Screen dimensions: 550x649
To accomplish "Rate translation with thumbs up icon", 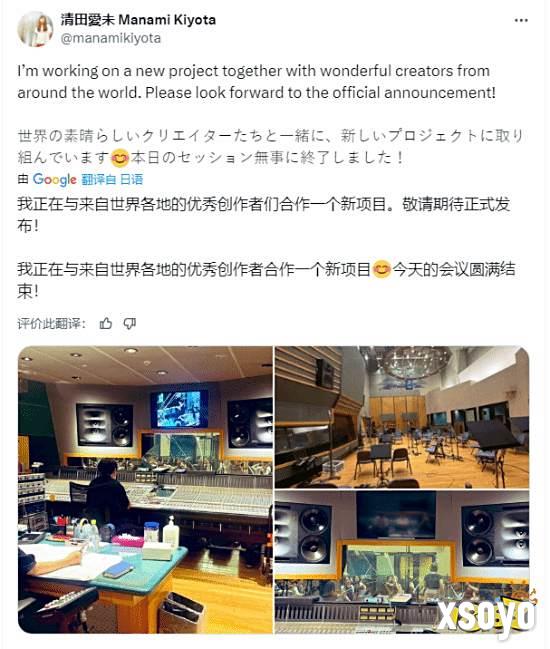I will point(106,324).
